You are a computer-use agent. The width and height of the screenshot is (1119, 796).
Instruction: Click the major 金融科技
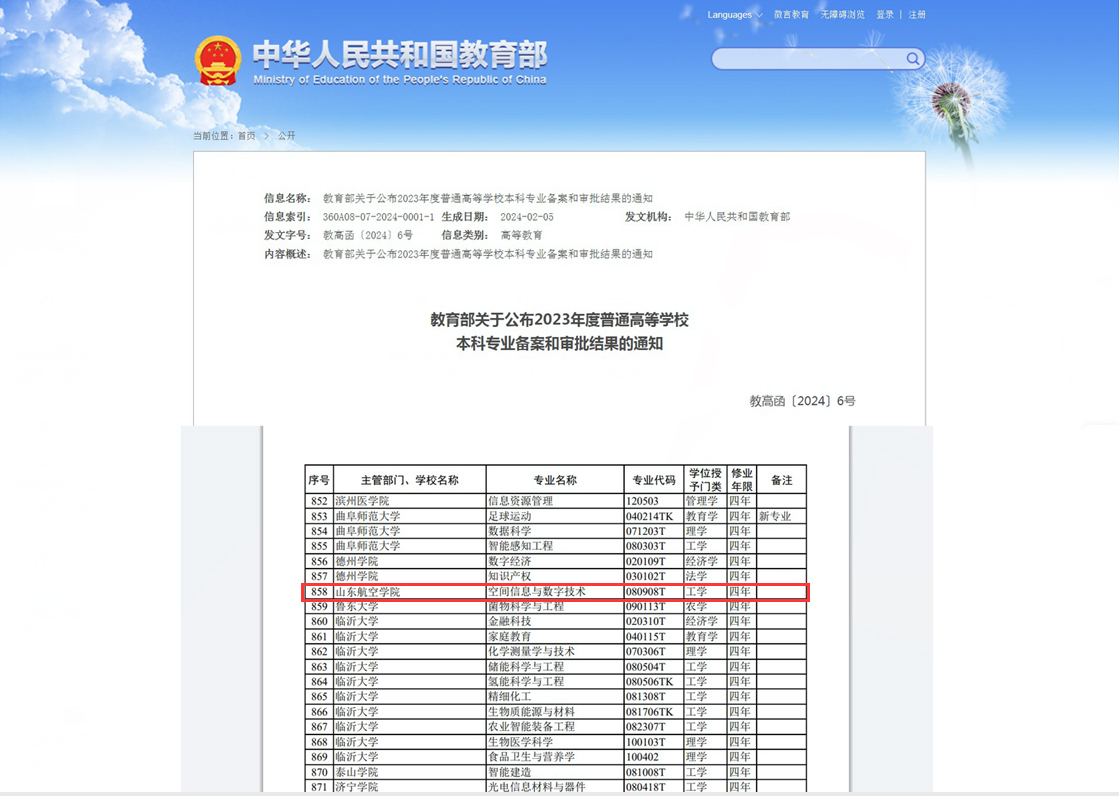pos(510,622)
